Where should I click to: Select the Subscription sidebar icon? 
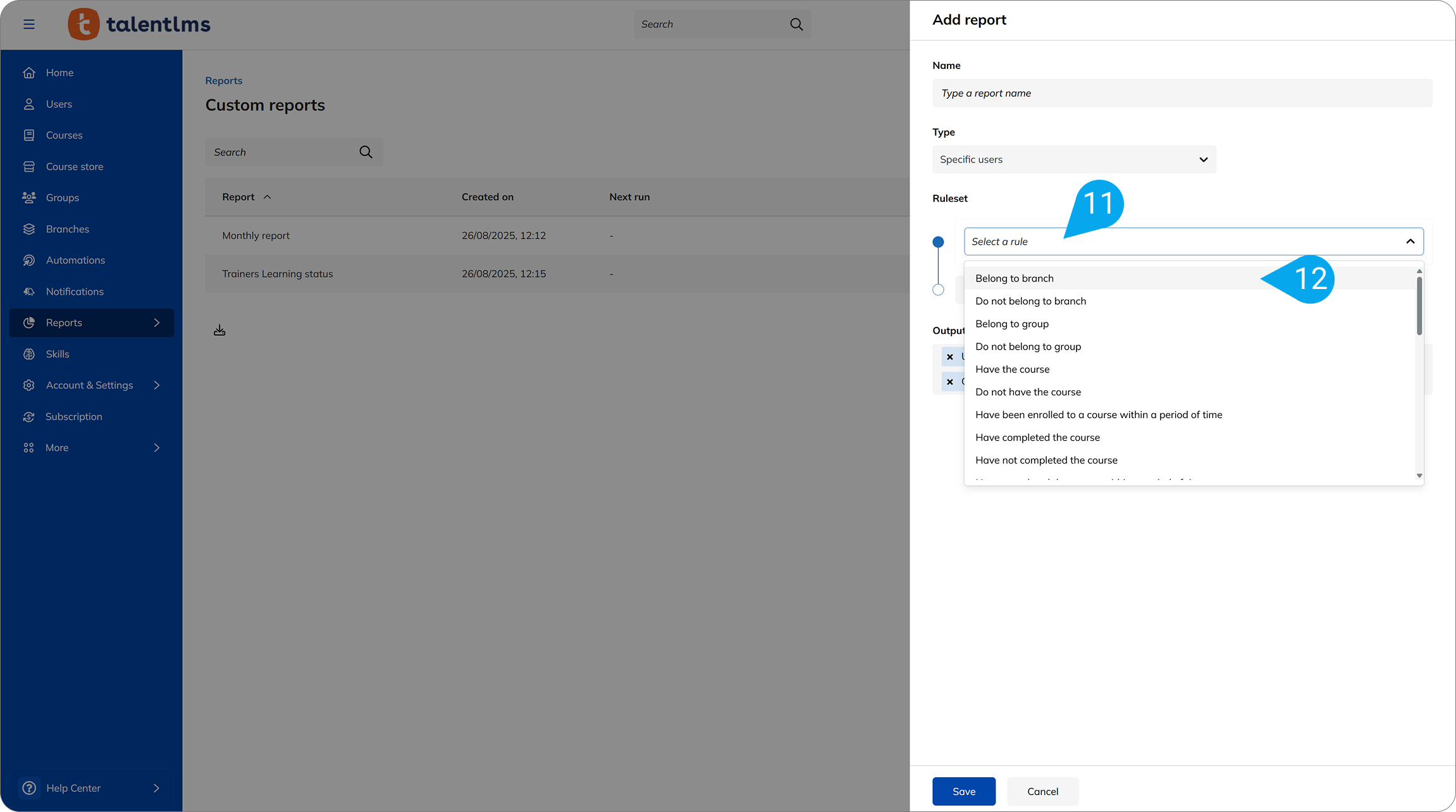(29, 416)
